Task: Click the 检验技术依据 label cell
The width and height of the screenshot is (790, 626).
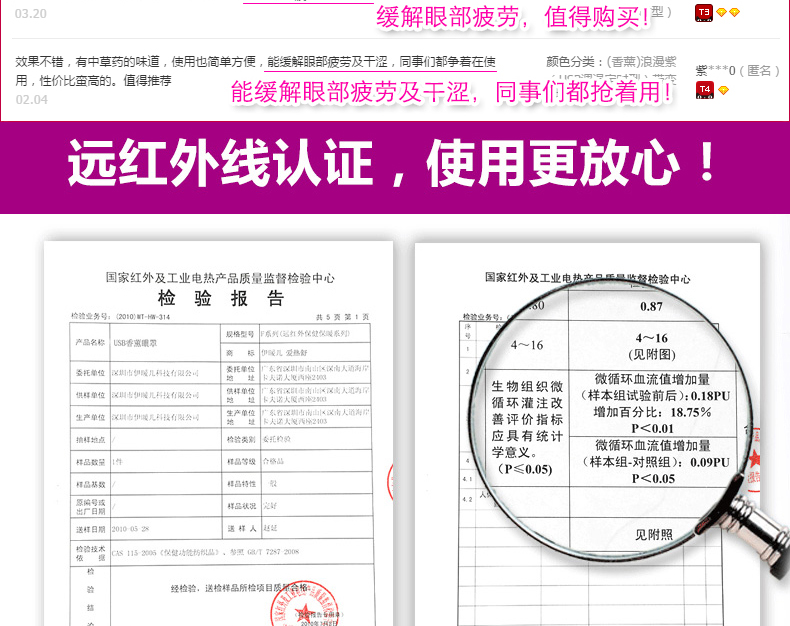Action: click(91, 553)
